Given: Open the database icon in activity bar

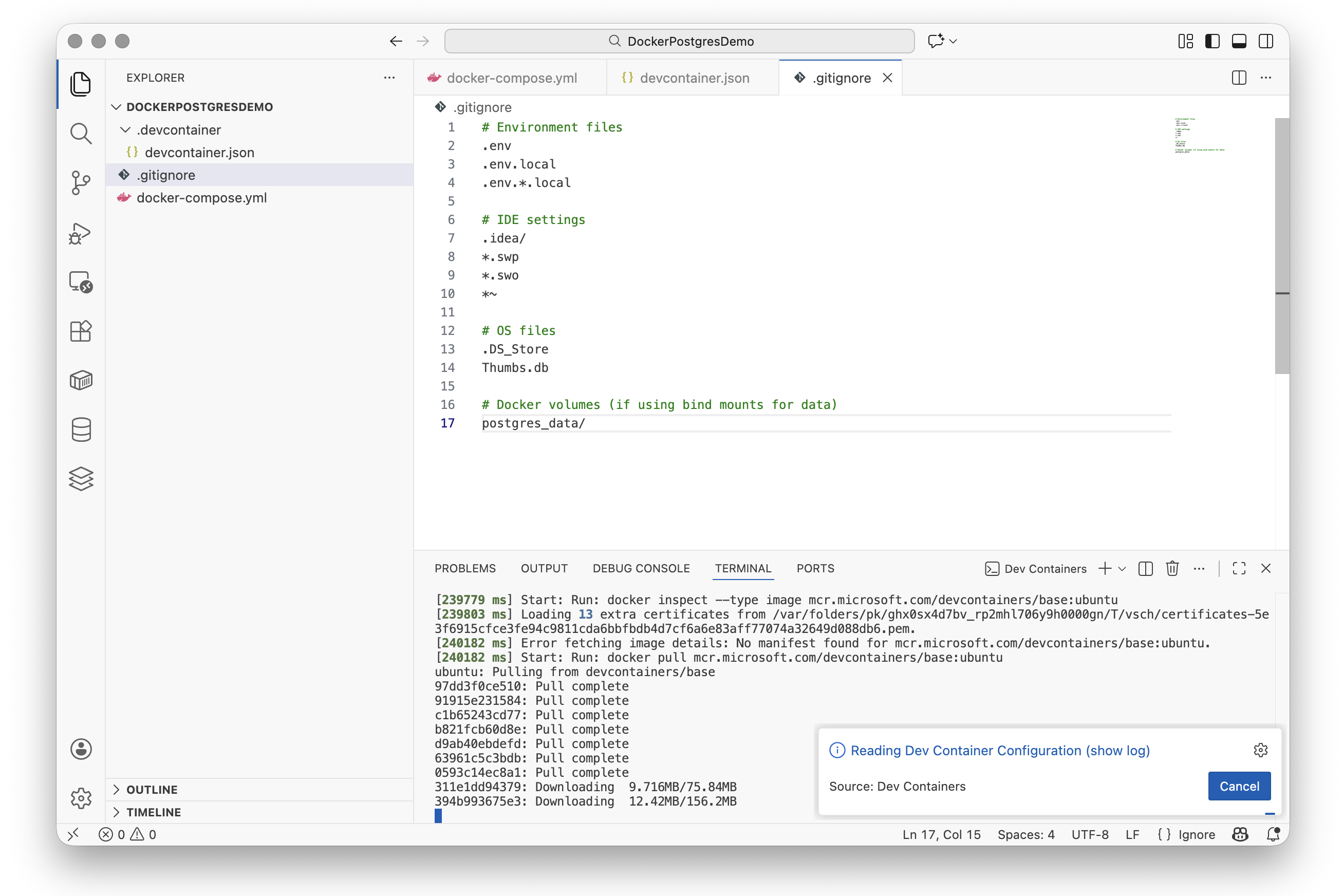Looking at the screenshot, I should [81, 430].
